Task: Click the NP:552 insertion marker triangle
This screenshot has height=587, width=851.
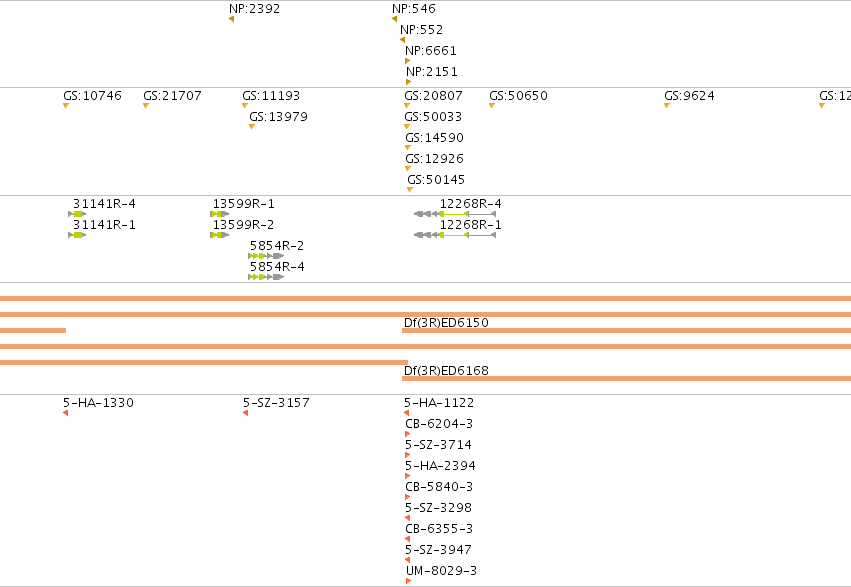Action: (402, 40)
